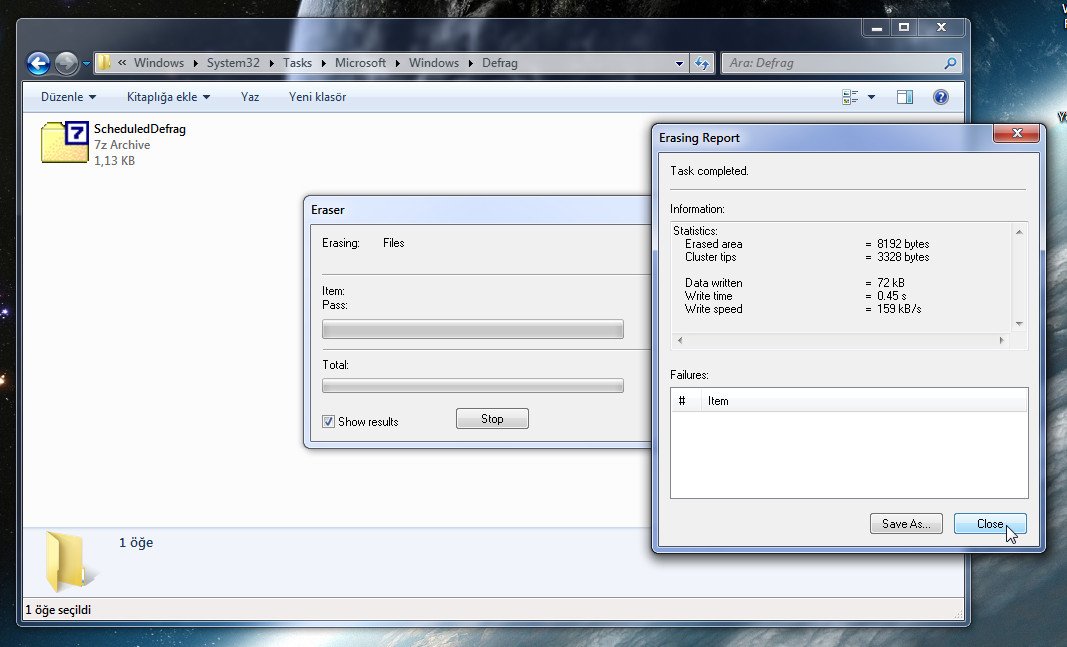
Task: Click the folder icon in the address bar
Action: 104,63
